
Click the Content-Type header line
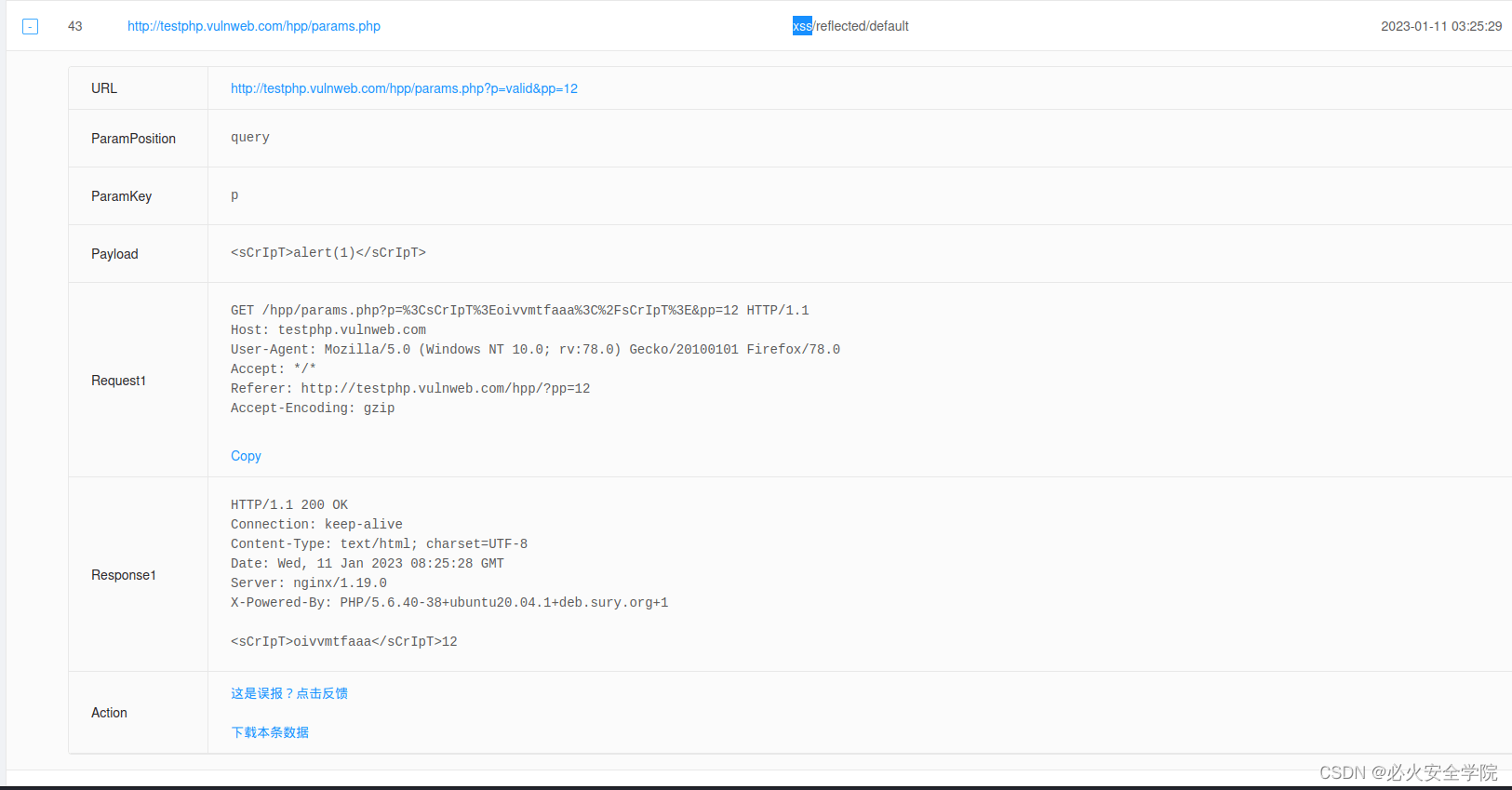click(x=379, y=544)
